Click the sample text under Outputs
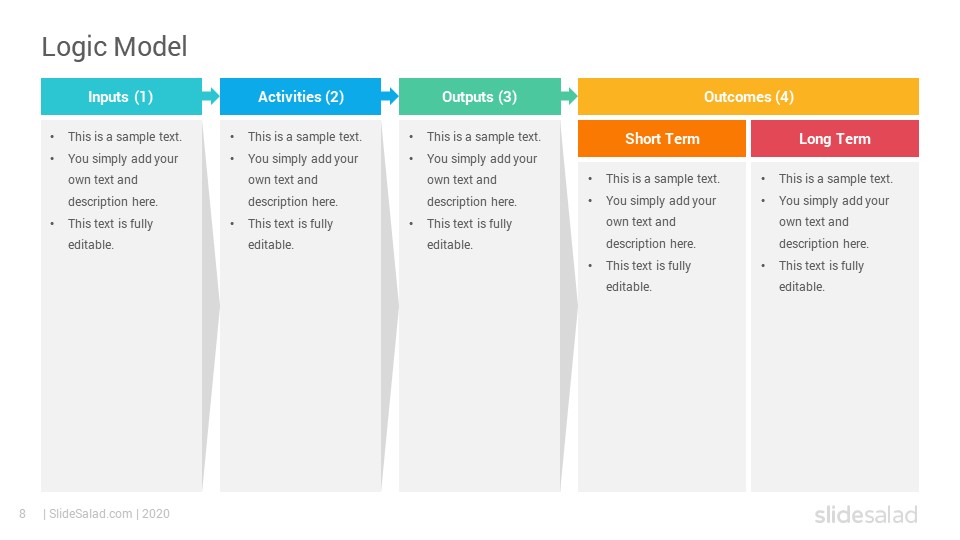The width and height of the screenshot is (960, 540). [x=476, y=190]
